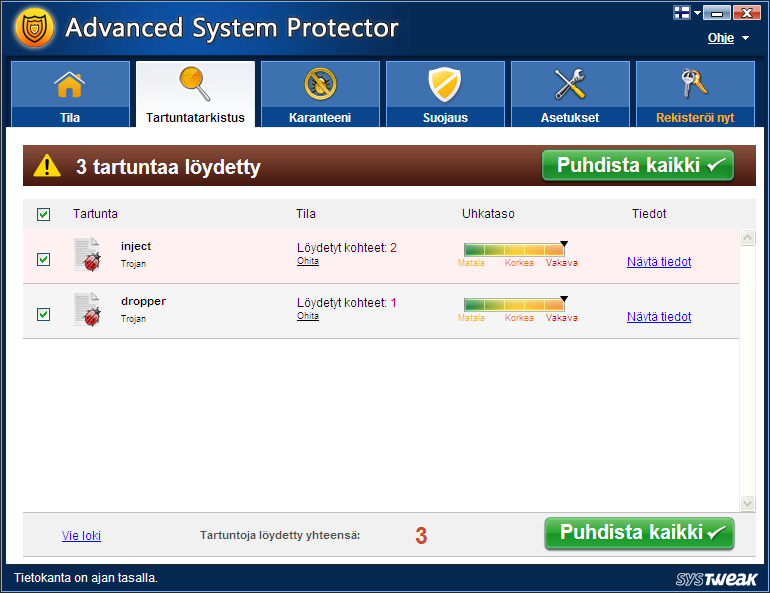Close the Advanced System Protector window
The image size is (770, 593).
(746, 13)
